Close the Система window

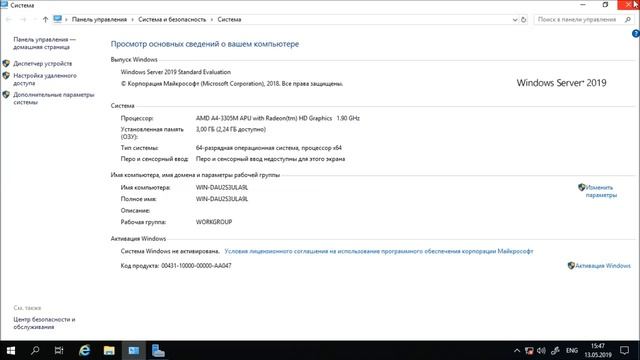[x=628, y=4]
